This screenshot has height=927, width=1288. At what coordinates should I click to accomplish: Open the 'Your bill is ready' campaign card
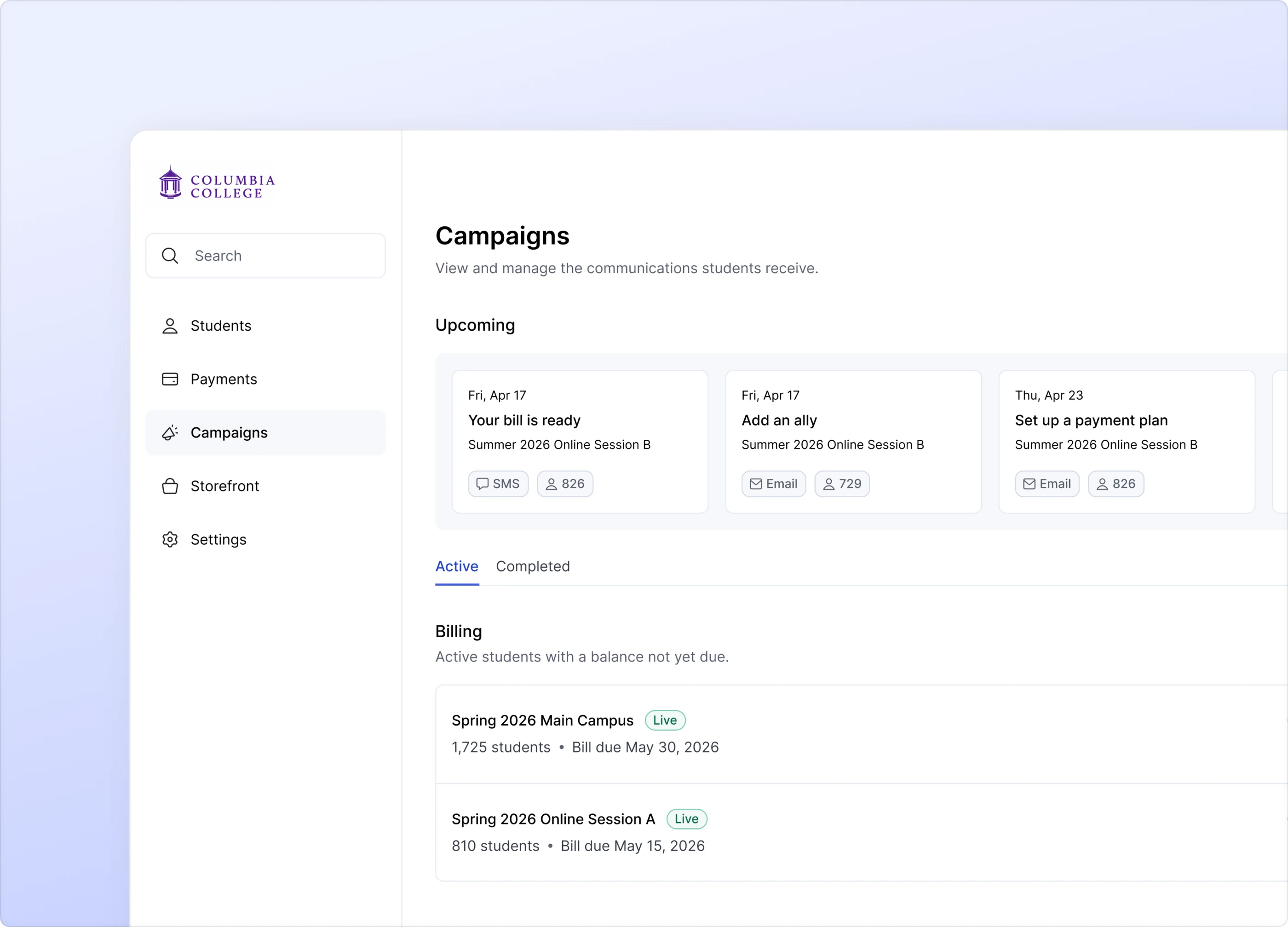pyautogui.click(x=580, y=442)
